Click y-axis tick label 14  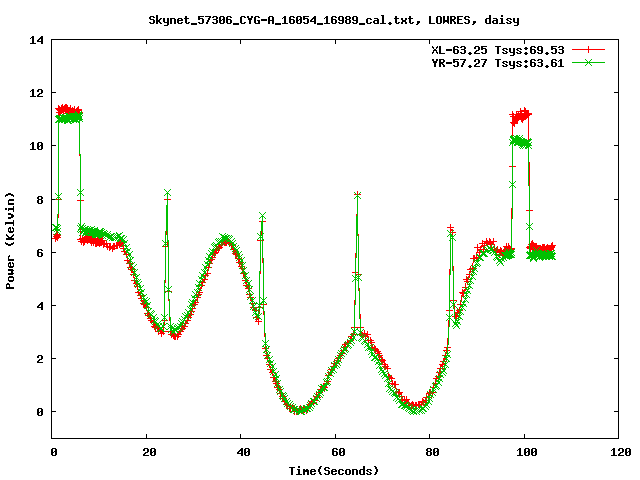tap(36, 40)
